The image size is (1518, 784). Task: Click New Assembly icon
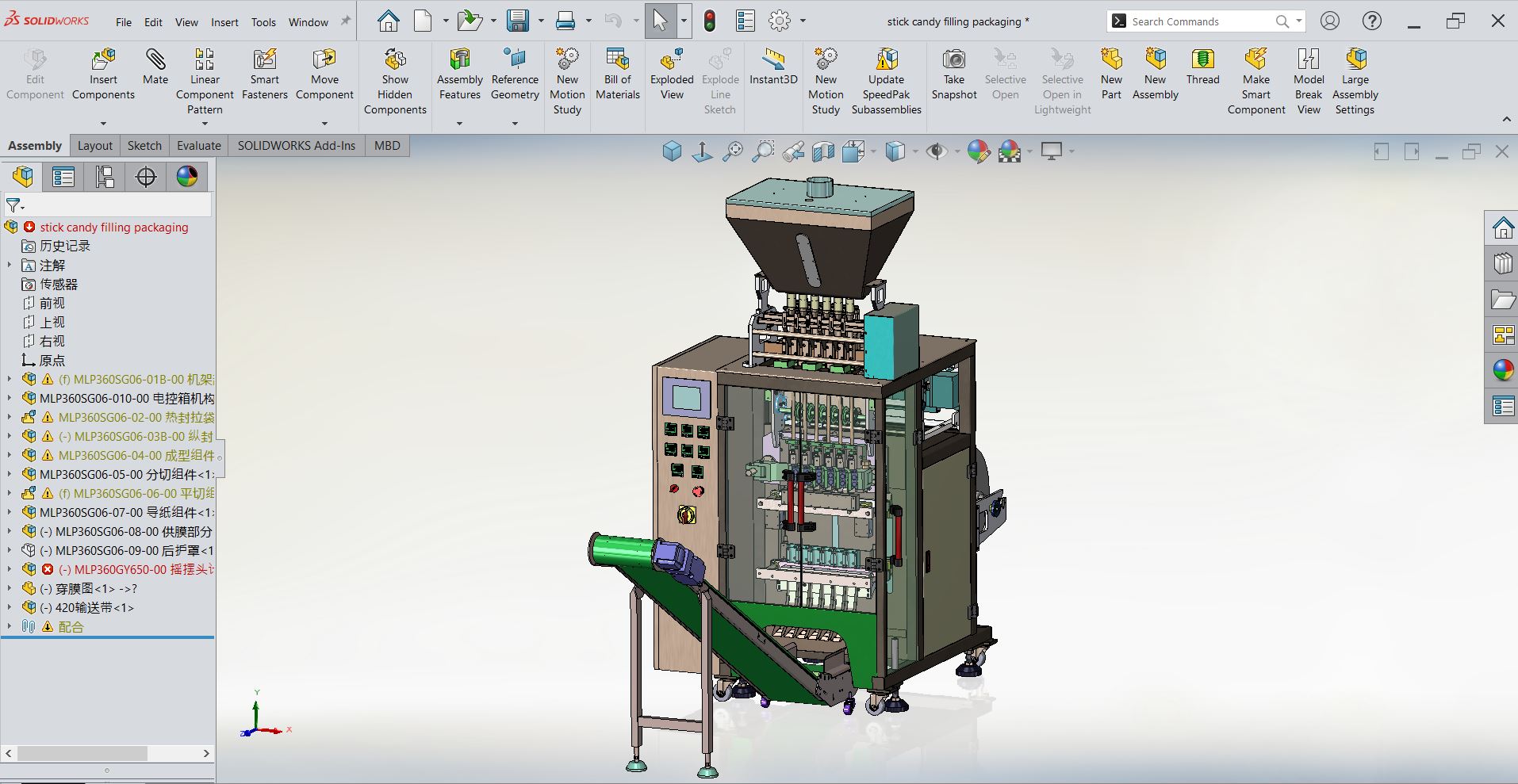coord(1156,59)
